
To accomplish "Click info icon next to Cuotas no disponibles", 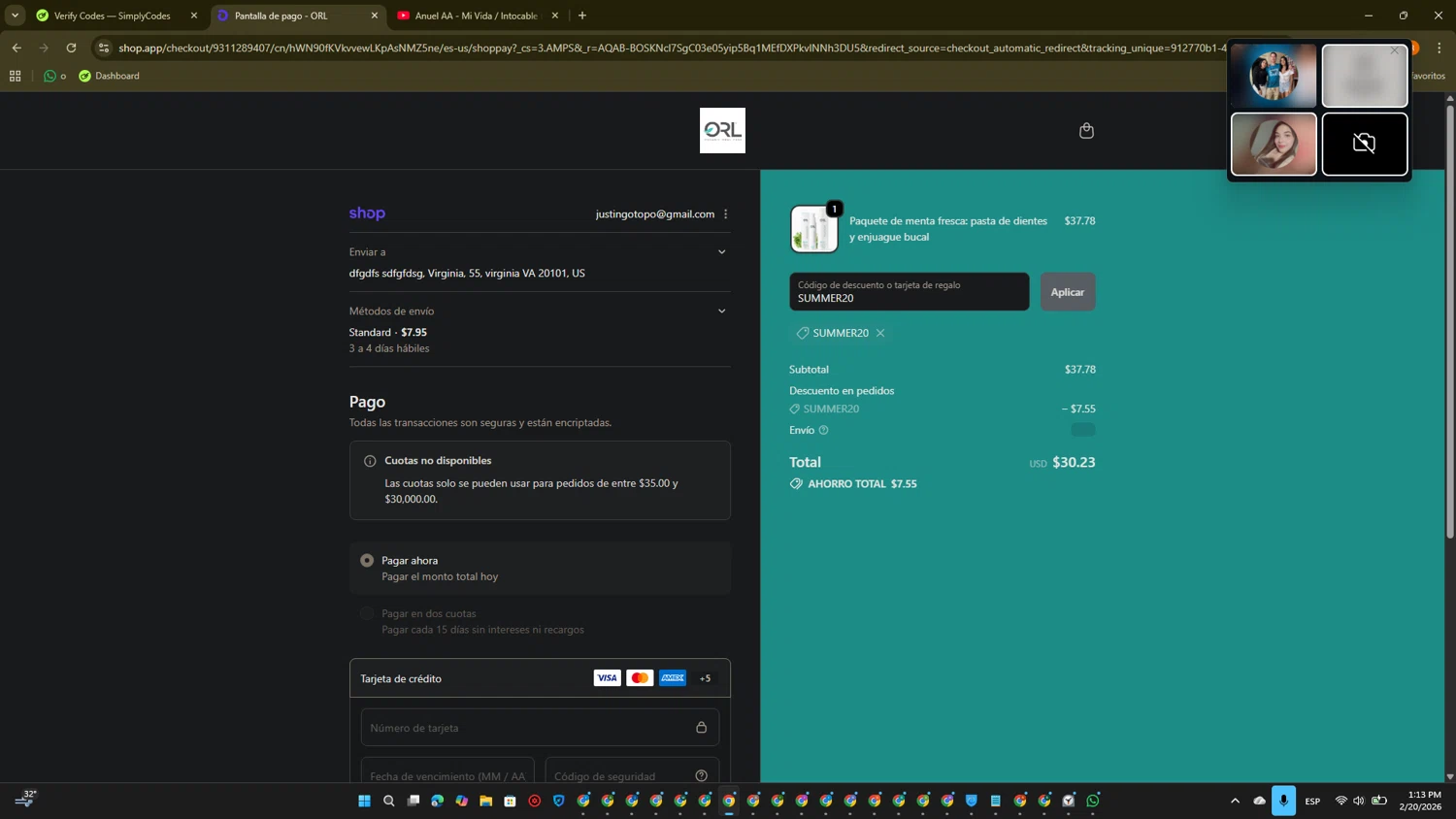I will pyautogui.click(x=370, y=461).
